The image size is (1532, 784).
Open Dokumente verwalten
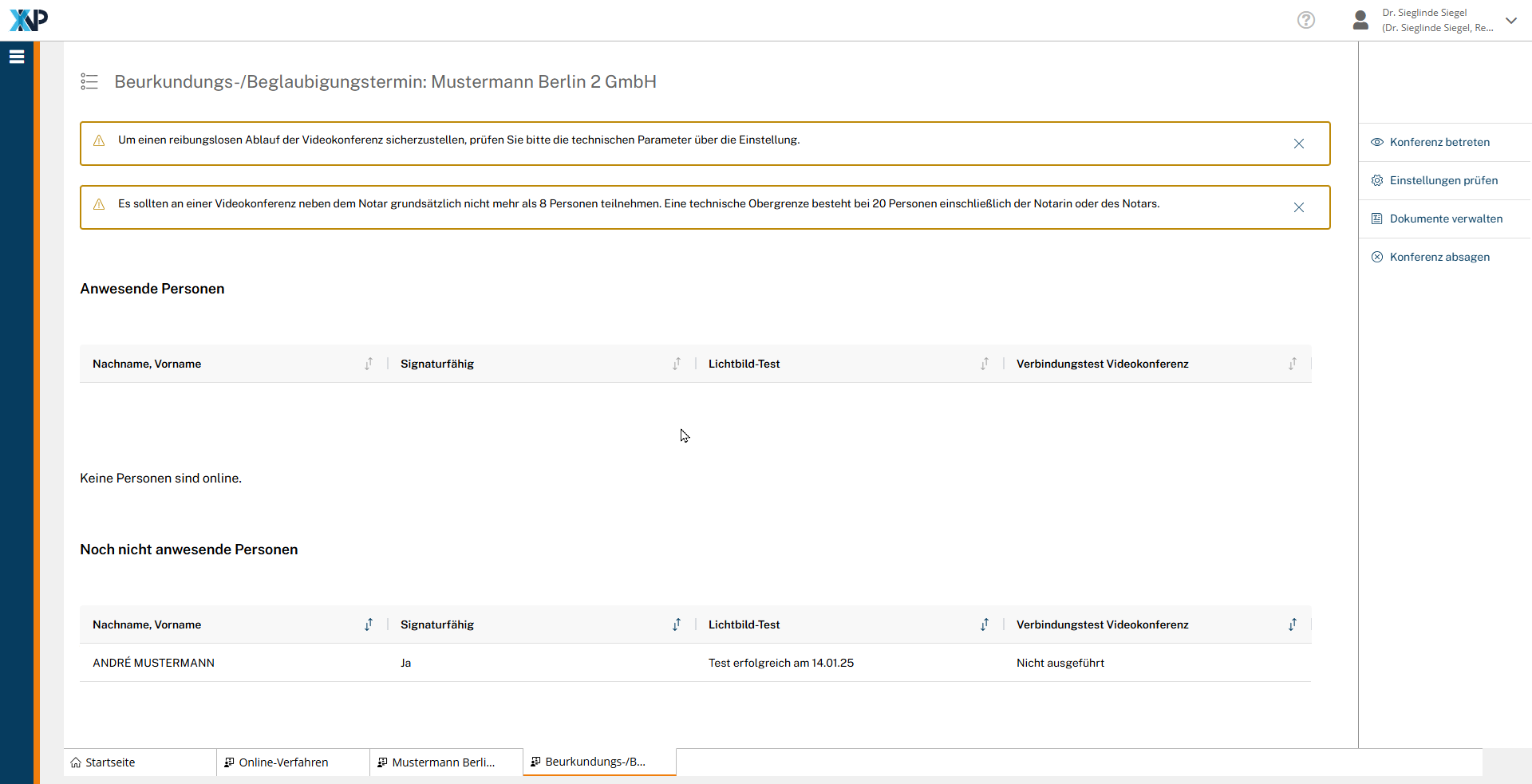click(1446, 219)
